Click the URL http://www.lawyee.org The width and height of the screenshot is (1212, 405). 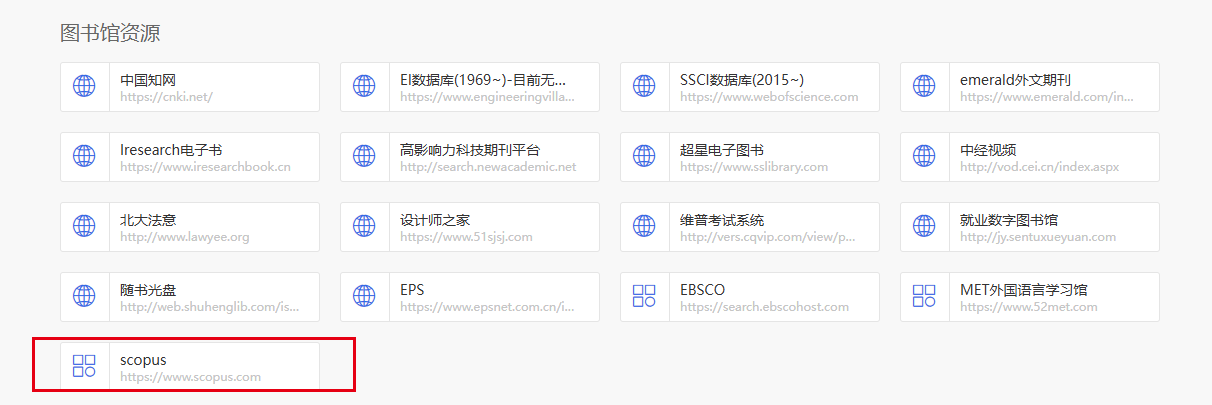pyautogui.click(x=185, y=237)
